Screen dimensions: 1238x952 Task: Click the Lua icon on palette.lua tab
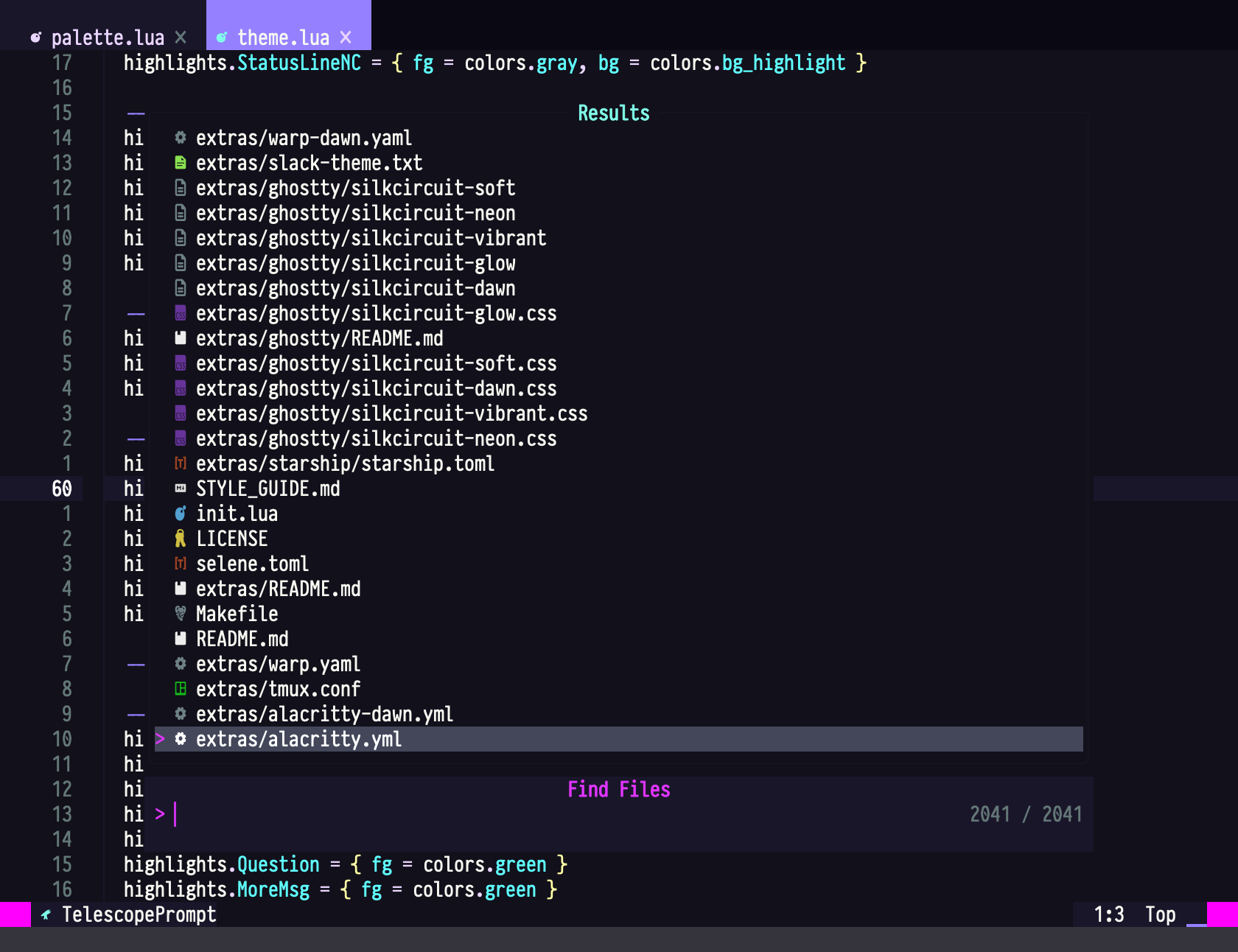(x=35, y=38)
